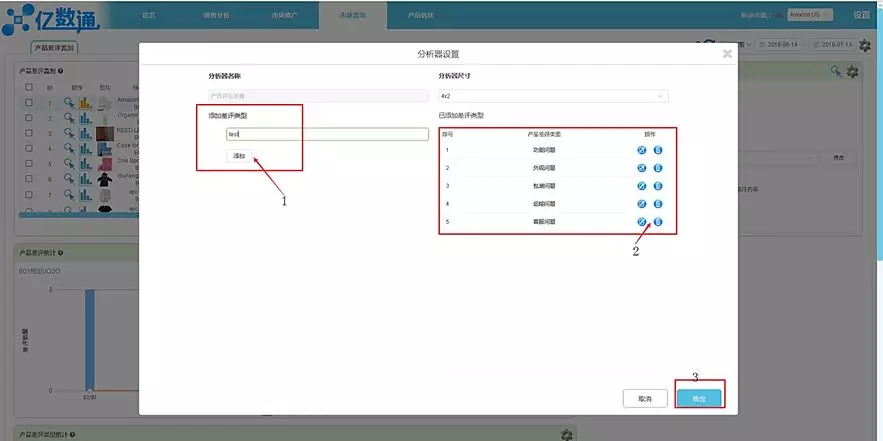Viewport: 883px width, 441px height.
Task: Open 设置 in the top-right corner
Action: (862, 15)
